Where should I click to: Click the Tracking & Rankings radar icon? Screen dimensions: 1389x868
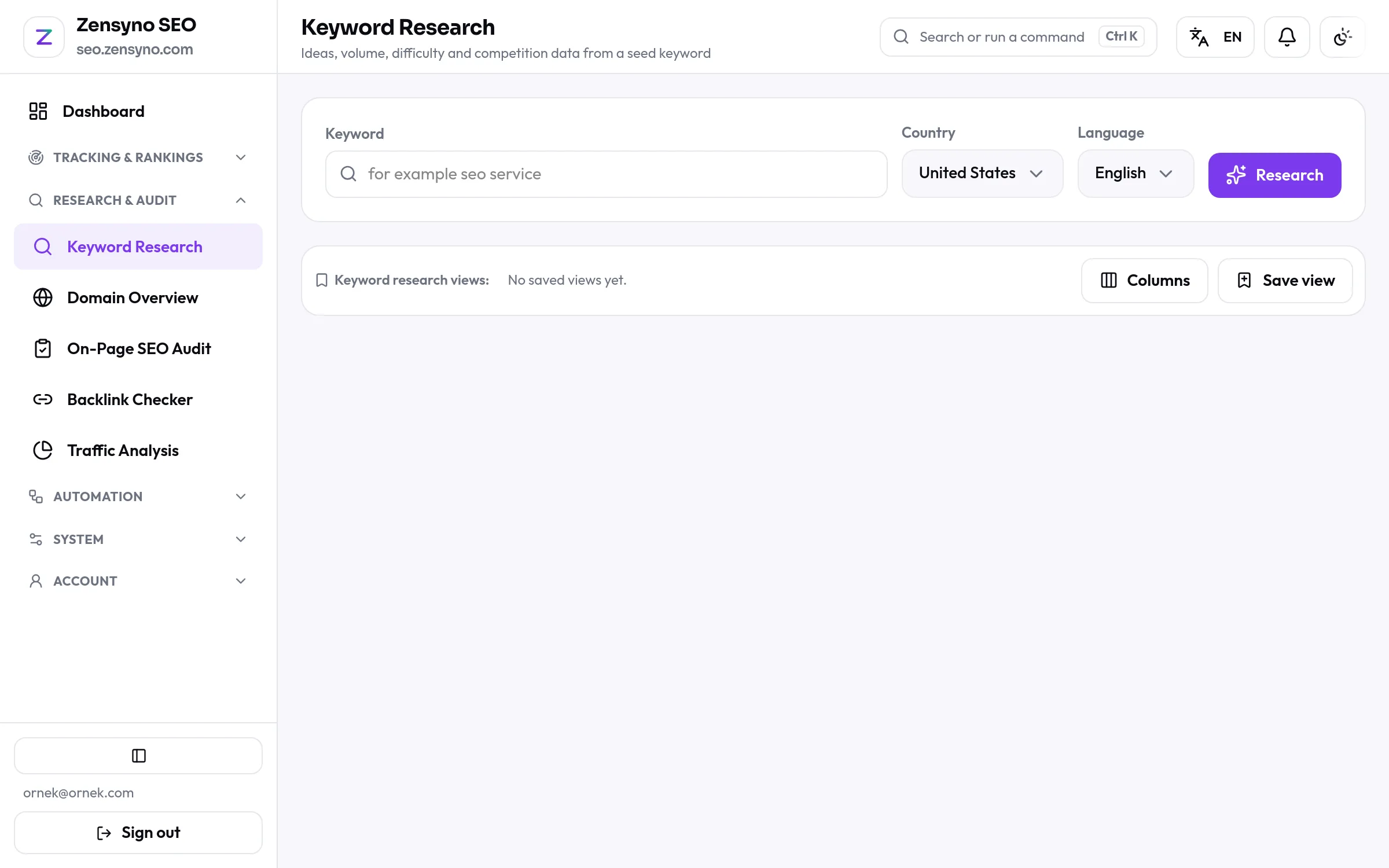[x=36, y=157]
